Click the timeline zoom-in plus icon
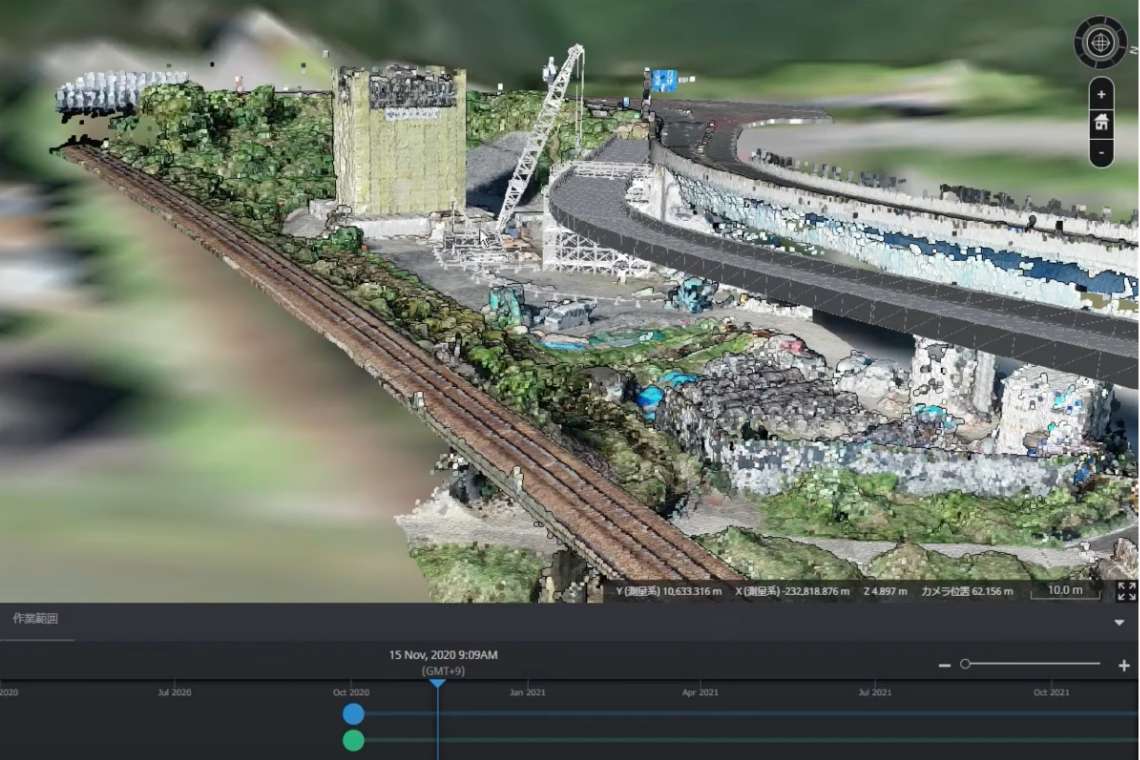Screen dimensions: 1140x760 tap(1124, 665)
